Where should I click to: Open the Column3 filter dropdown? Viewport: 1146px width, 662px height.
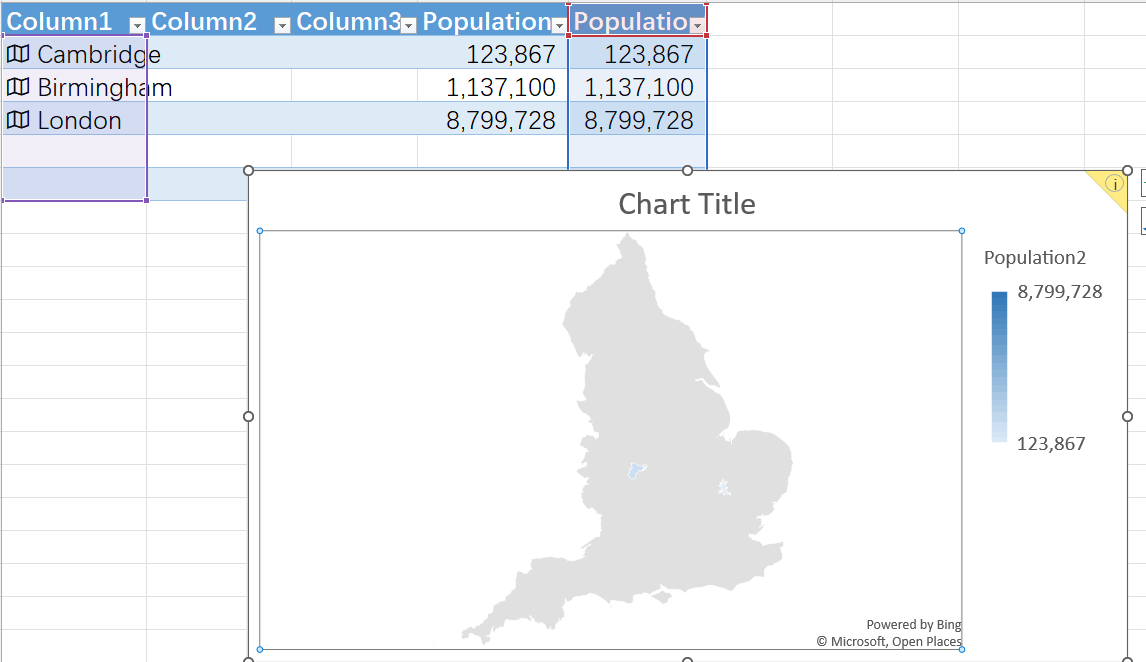(x=409, y=26)
